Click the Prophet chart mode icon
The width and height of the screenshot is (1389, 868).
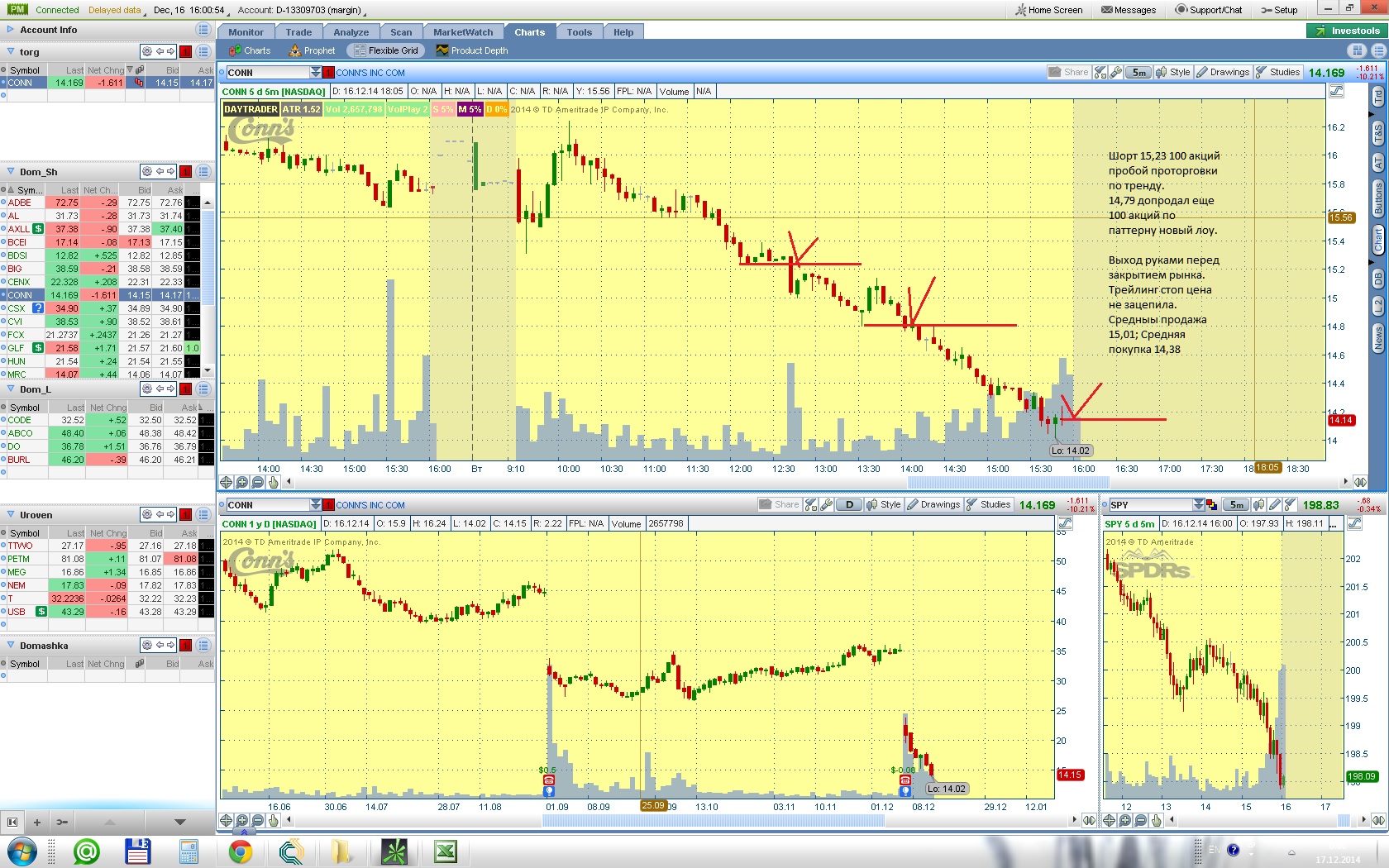coord(312,50)
